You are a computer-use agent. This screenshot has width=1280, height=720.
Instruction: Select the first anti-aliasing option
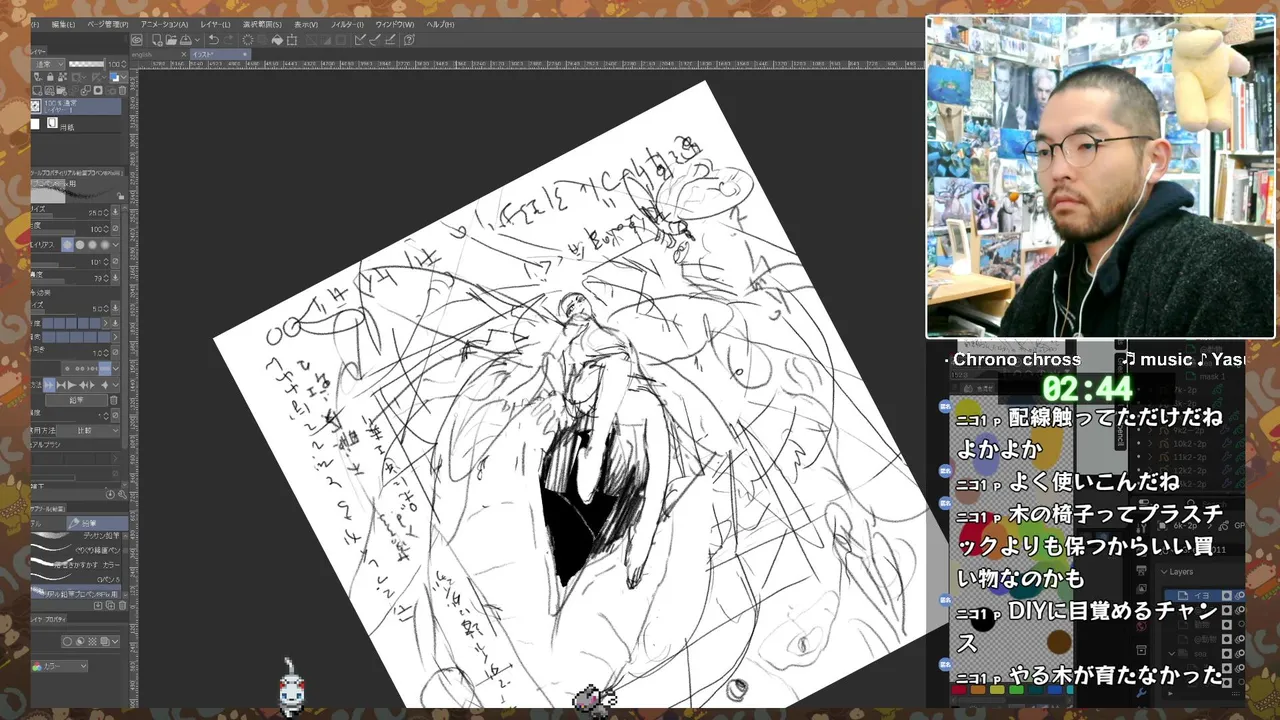[68, 244]
